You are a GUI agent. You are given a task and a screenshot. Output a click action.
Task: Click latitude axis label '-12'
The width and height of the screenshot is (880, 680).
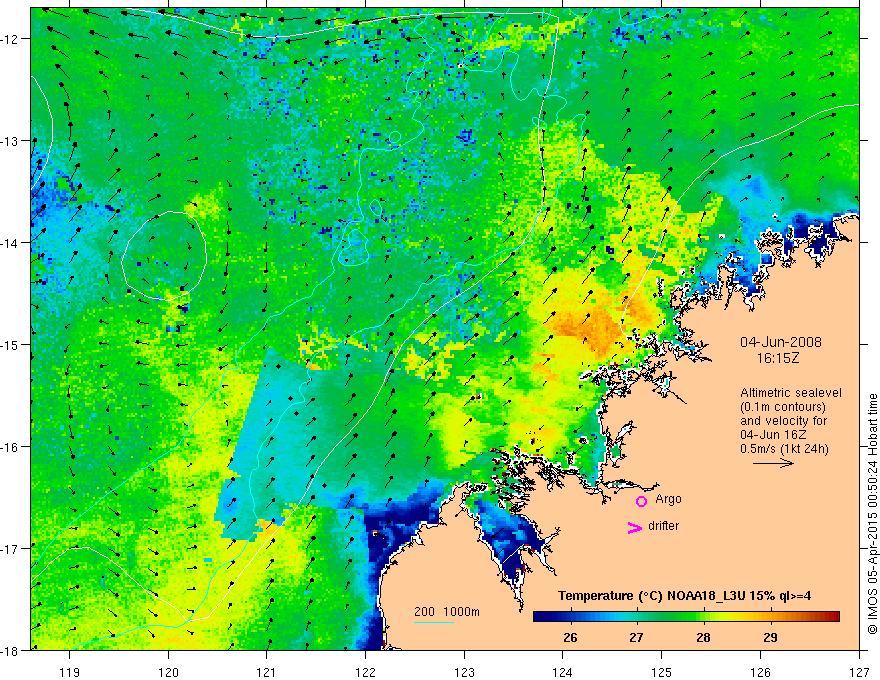click(11, 39)
